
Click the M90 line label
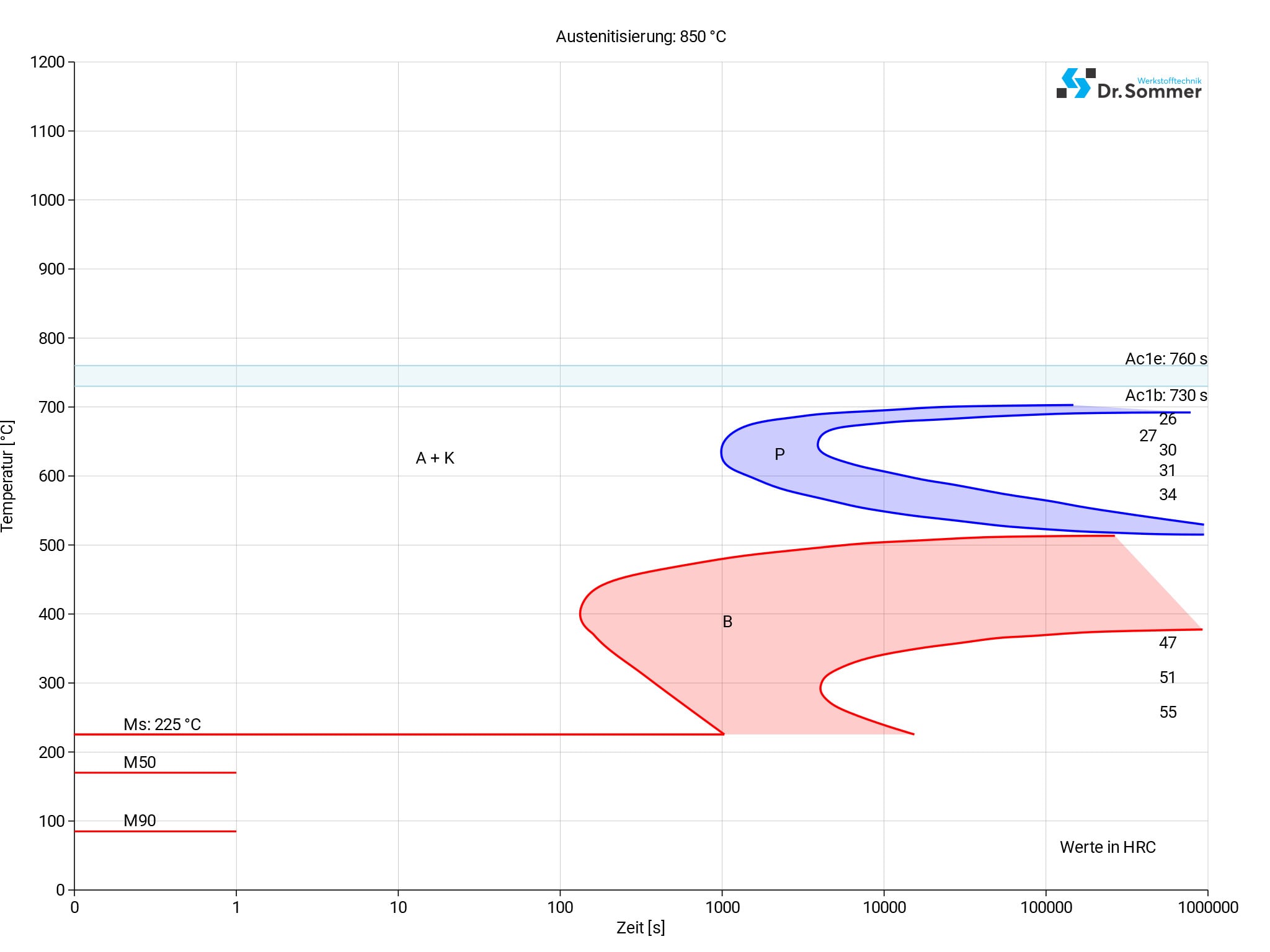[140, 821]
